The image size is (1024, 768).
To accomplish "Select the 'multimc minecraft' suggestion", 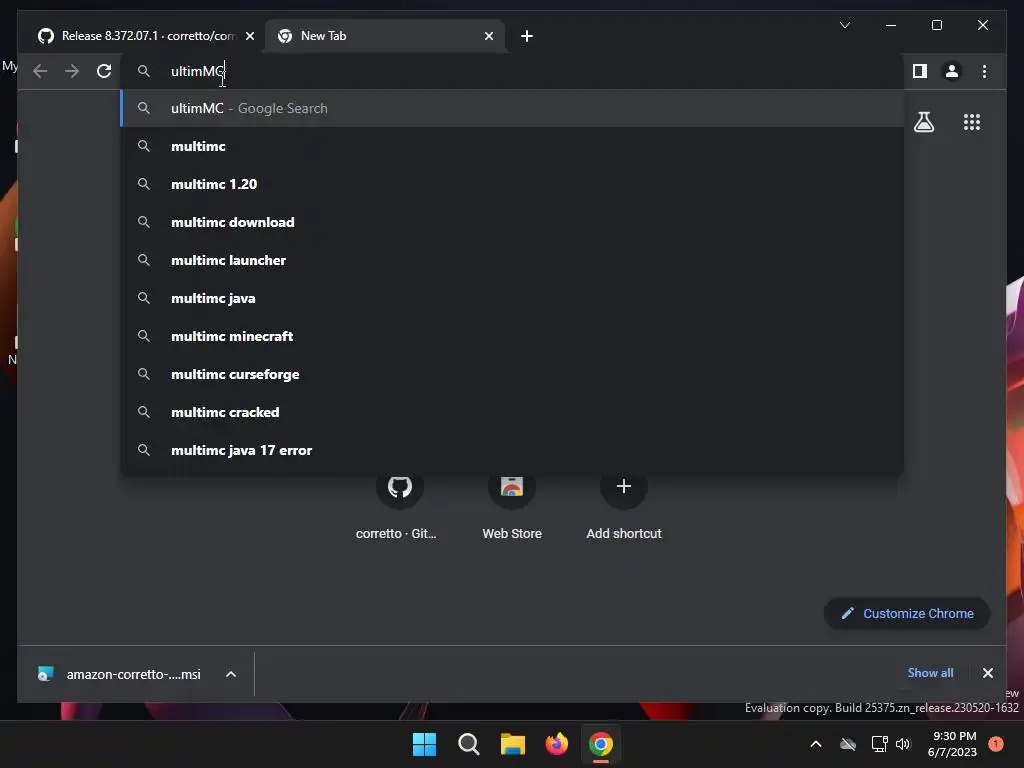I will (x=512, y=336).
